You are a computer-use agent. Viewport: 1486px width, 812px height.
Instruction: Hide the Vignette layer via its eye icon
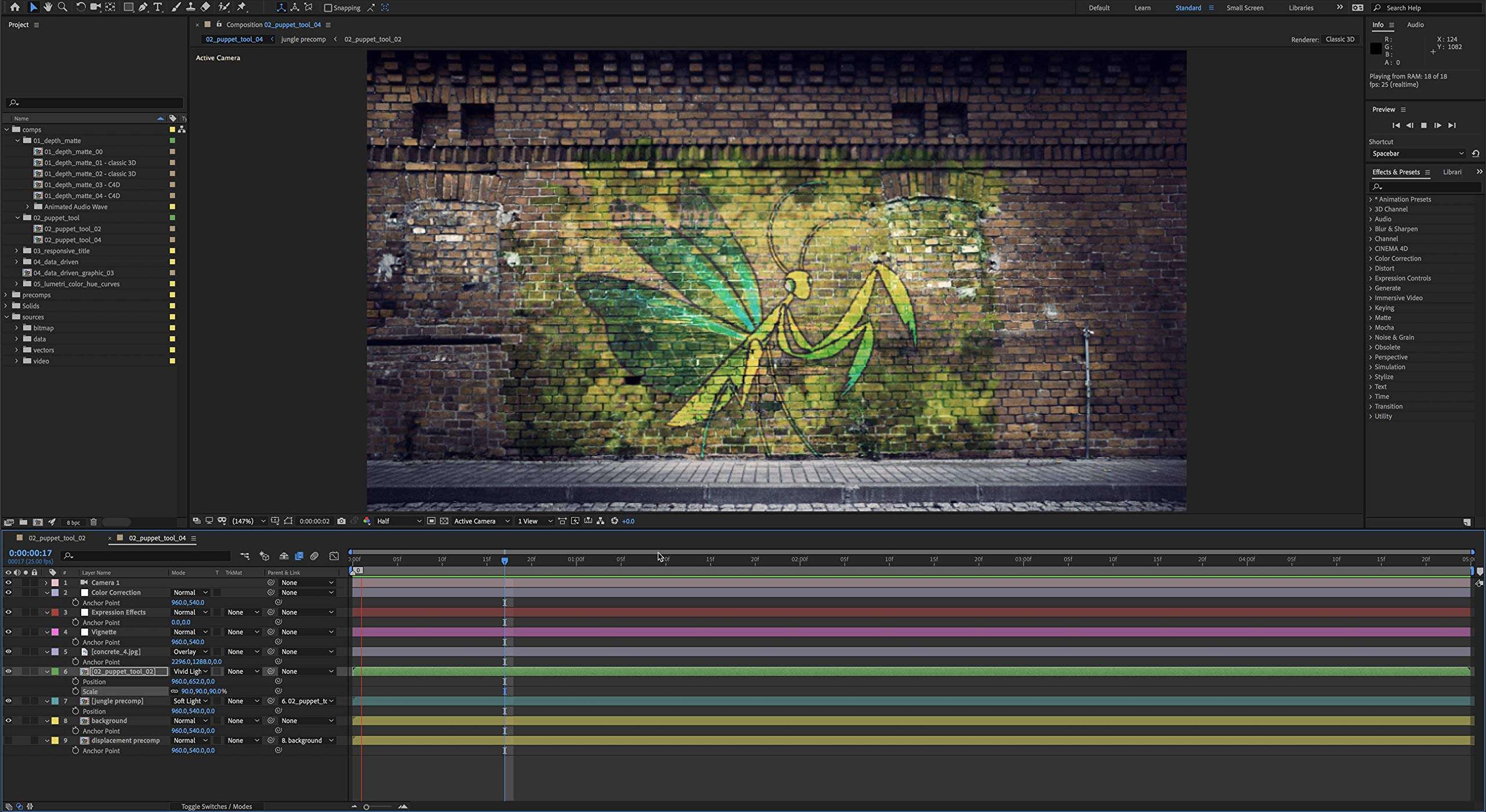click(8, 631)
